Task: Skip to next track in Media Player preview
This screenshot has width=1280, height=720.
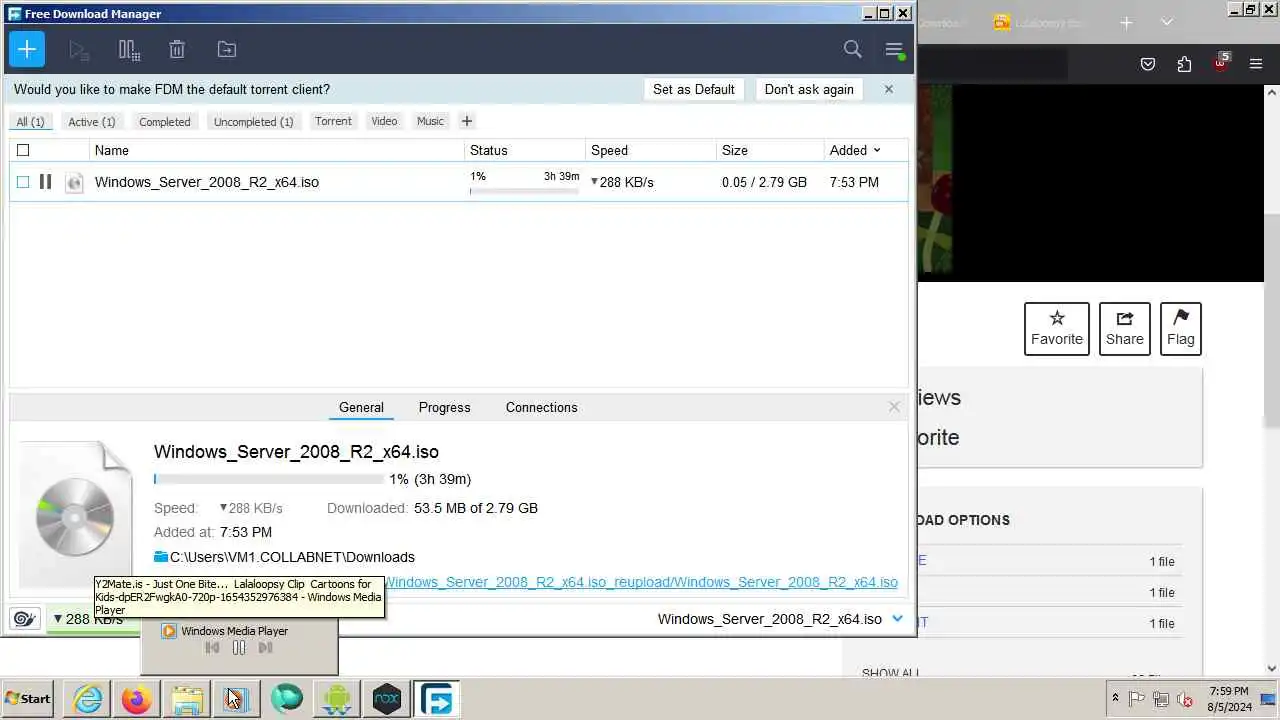Action: tap(265, 648)
